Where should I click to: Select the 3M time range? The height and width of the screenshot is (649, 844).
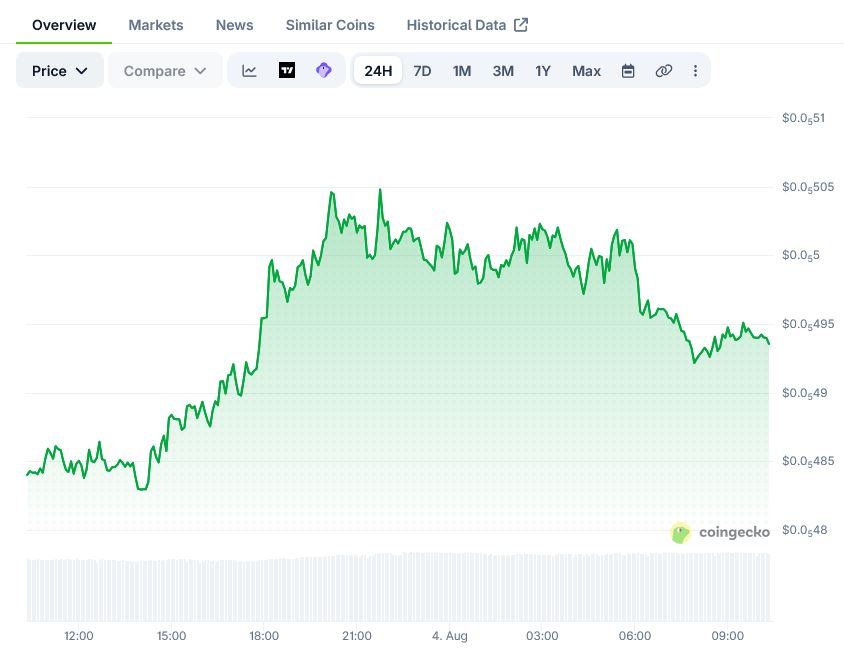tap(503, 70)
